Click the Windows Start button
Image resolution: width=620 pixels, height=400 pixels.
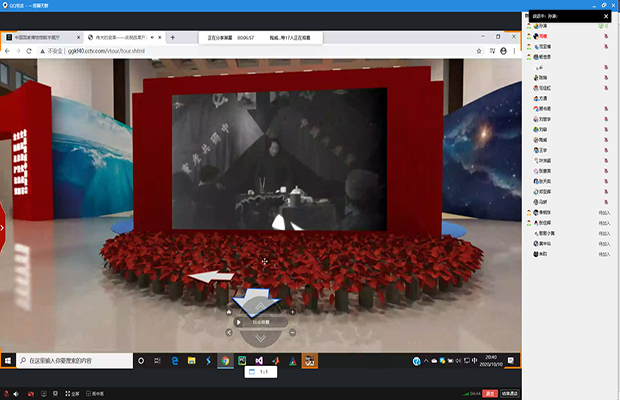(8, 360)
